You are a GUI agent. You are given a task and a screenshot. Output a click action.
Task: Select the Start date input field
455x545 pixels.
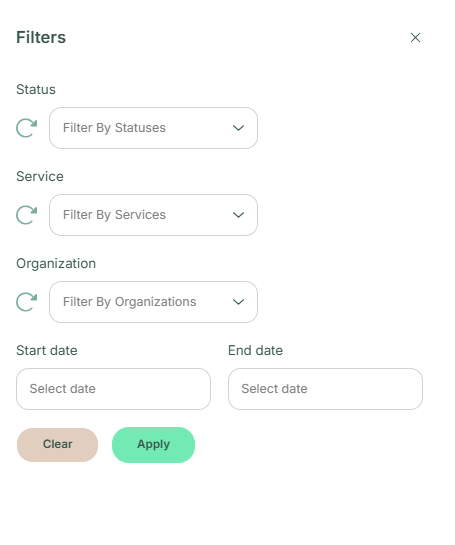click(x=113, y=389)
